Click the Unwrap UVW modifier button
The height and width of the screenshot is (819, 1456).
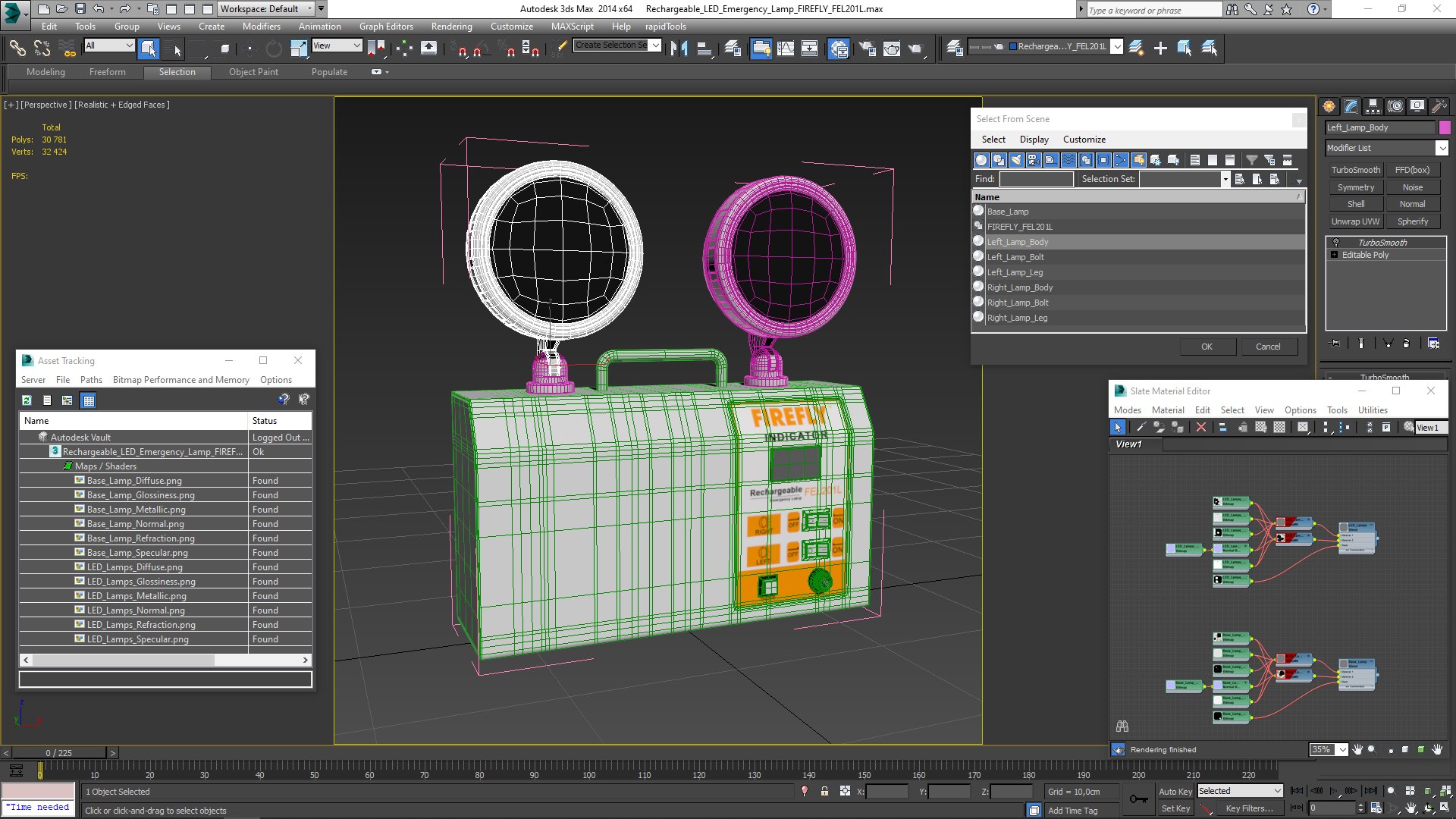(x=1356, y=222)
